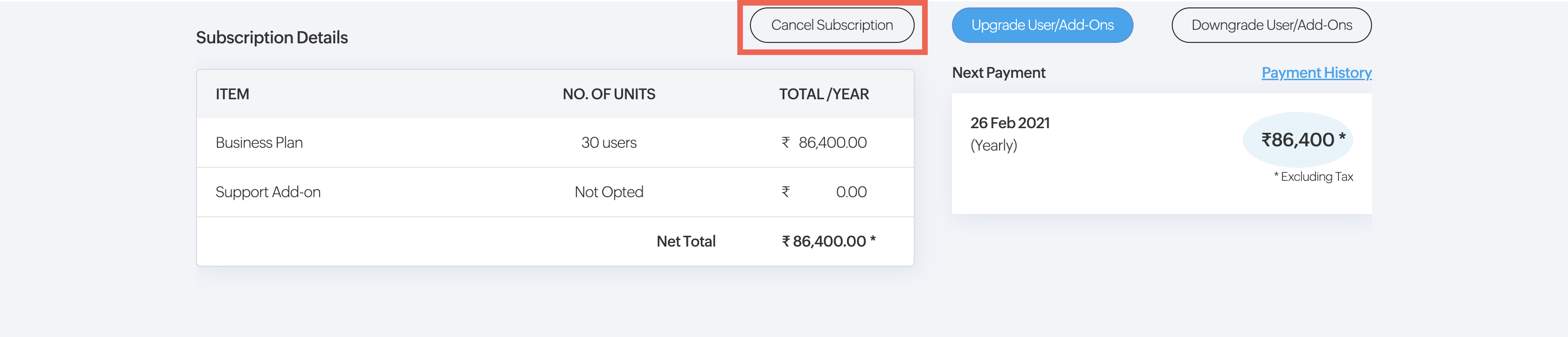Screen dimensions: 1568x337
Task: Click the Net Total ₹ 86,400.00 amount
Action: click(828, 241)
